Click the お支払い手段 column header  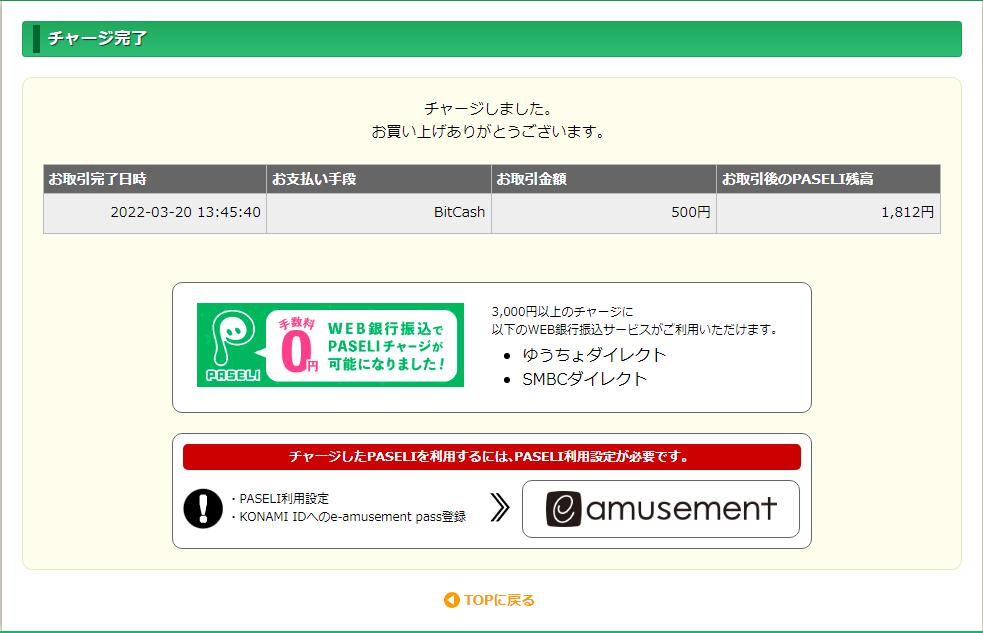pyautogui.click(x=314, y=179)
